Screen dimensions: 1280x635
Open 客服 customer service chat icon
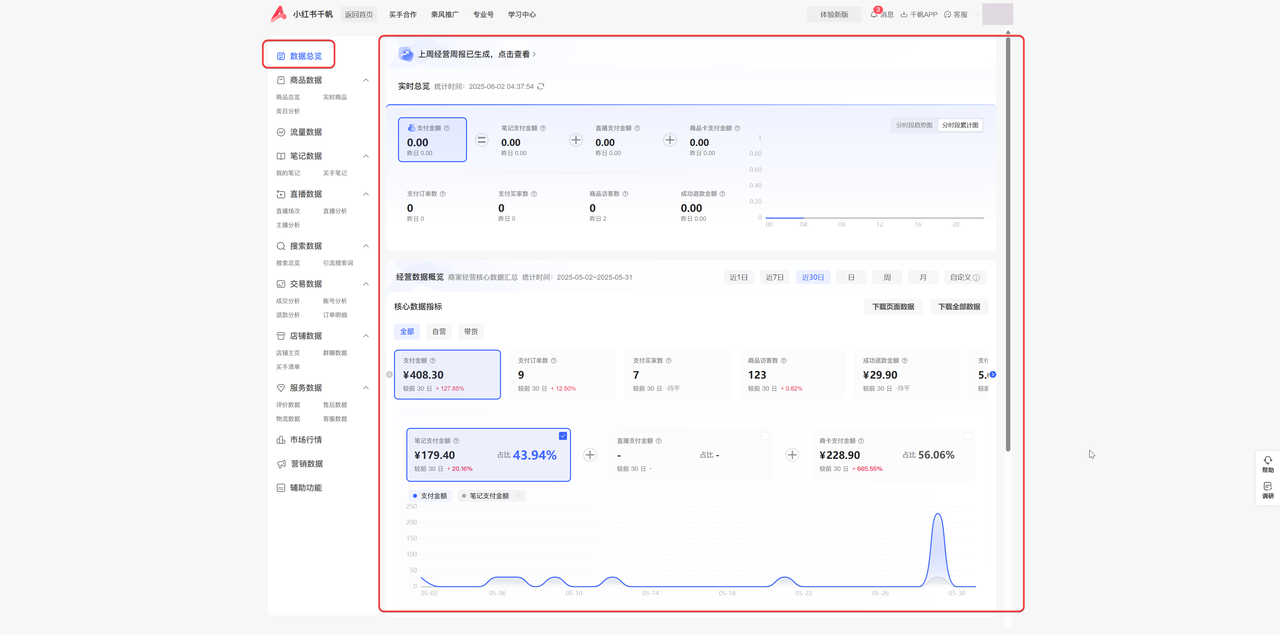(x=948, y=15)
